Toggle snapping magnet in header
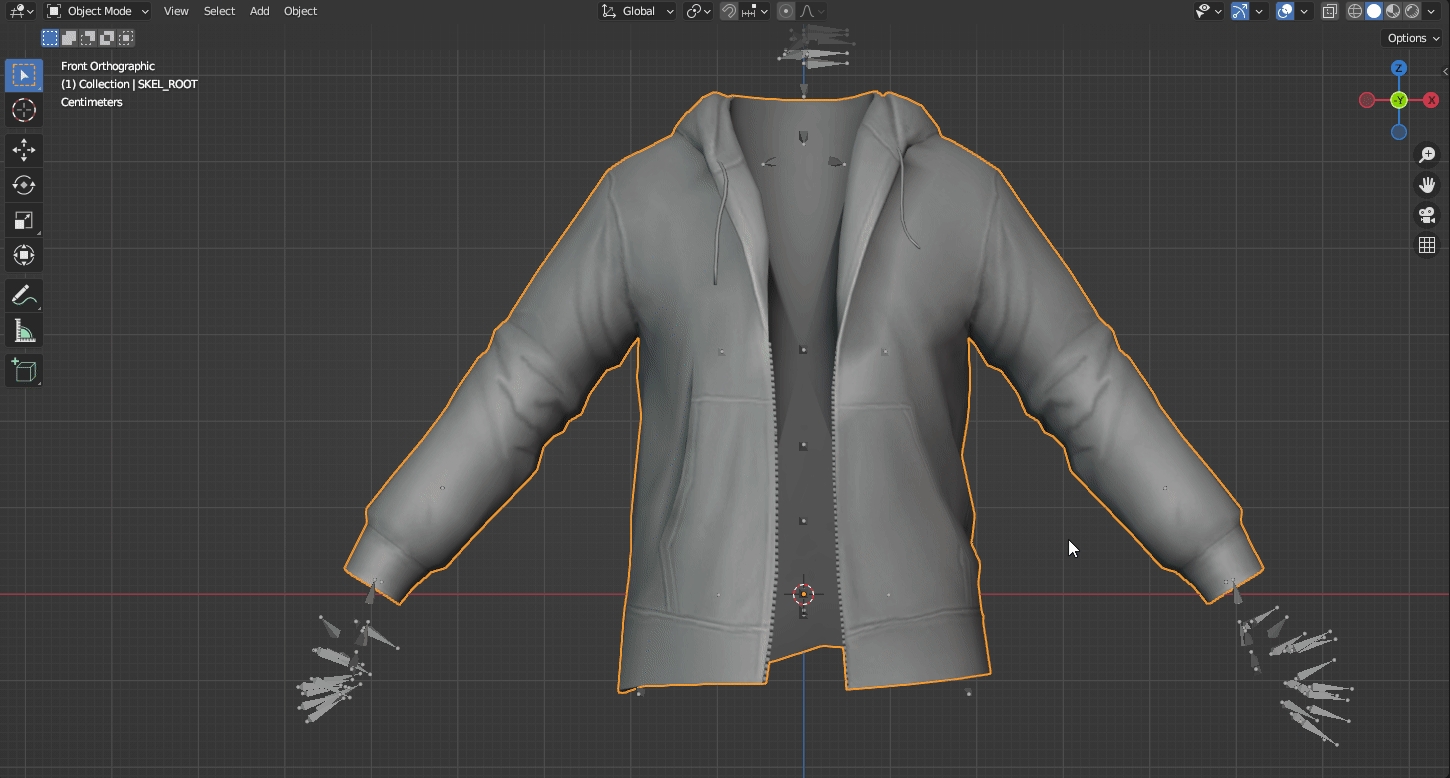 pyautogui.click(x=729, y=11)
